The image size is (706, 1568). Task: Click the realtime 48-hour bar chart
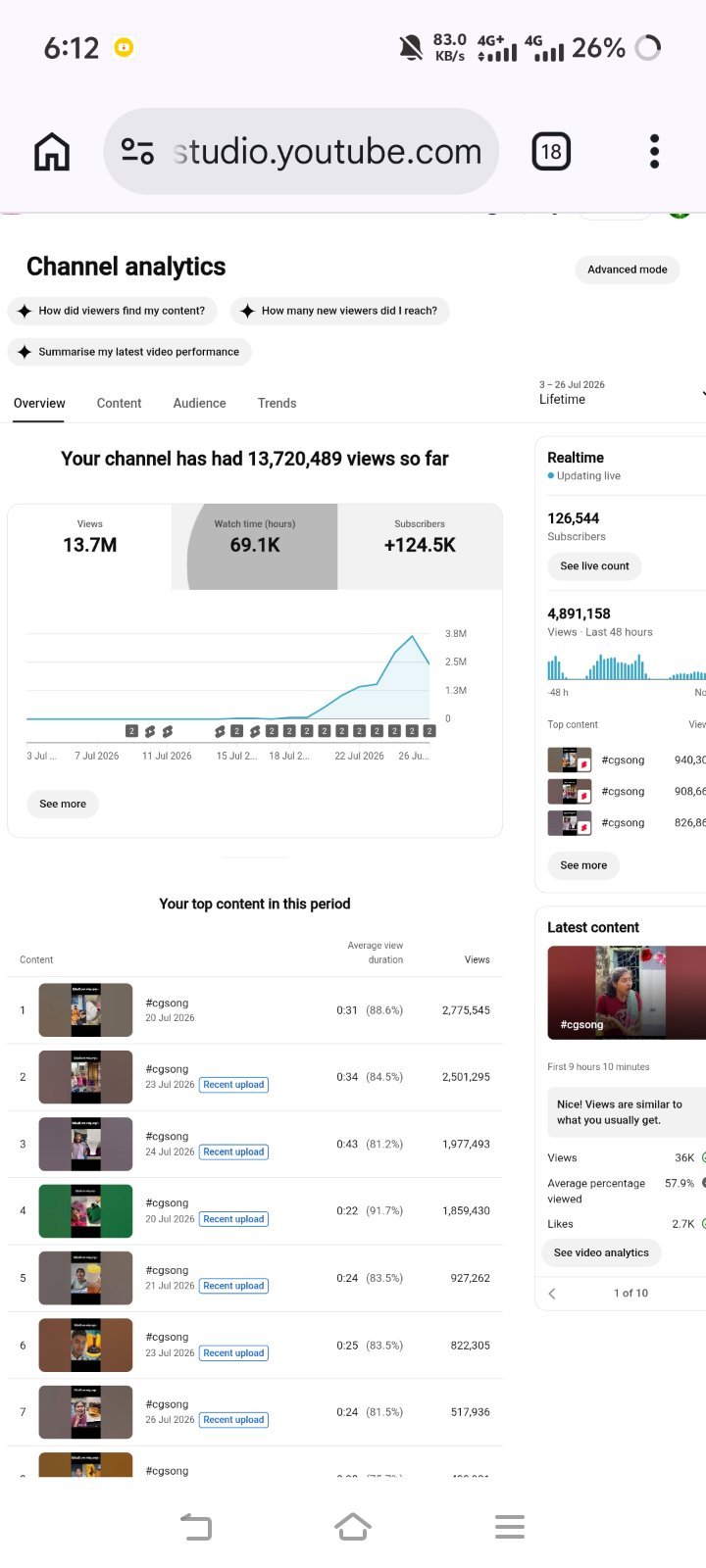(627, 667)
